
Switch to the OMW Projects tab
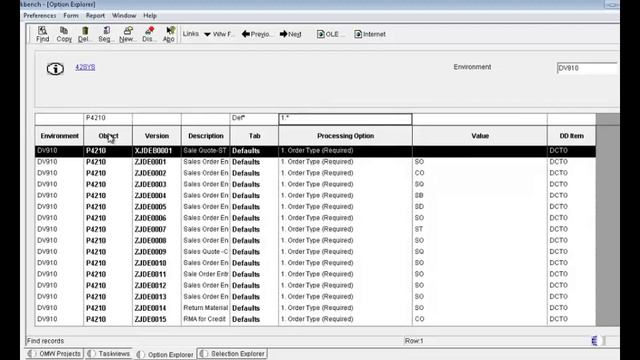point(55,353)
